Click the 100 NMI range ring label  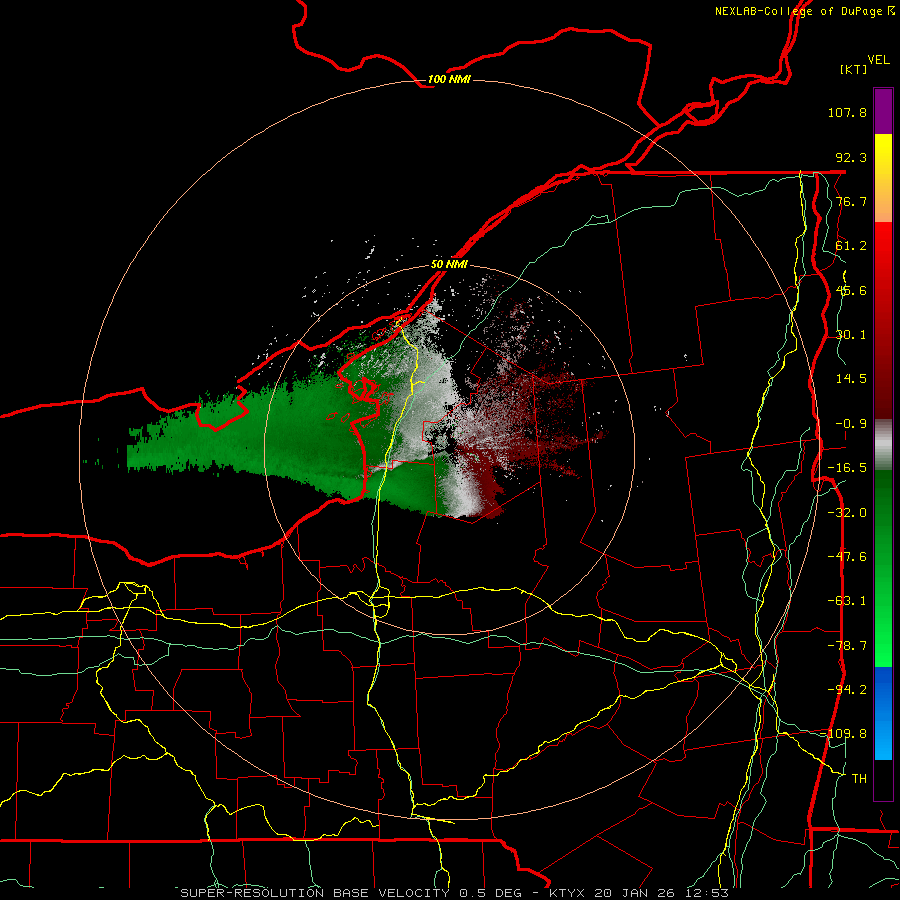point(449,79)
